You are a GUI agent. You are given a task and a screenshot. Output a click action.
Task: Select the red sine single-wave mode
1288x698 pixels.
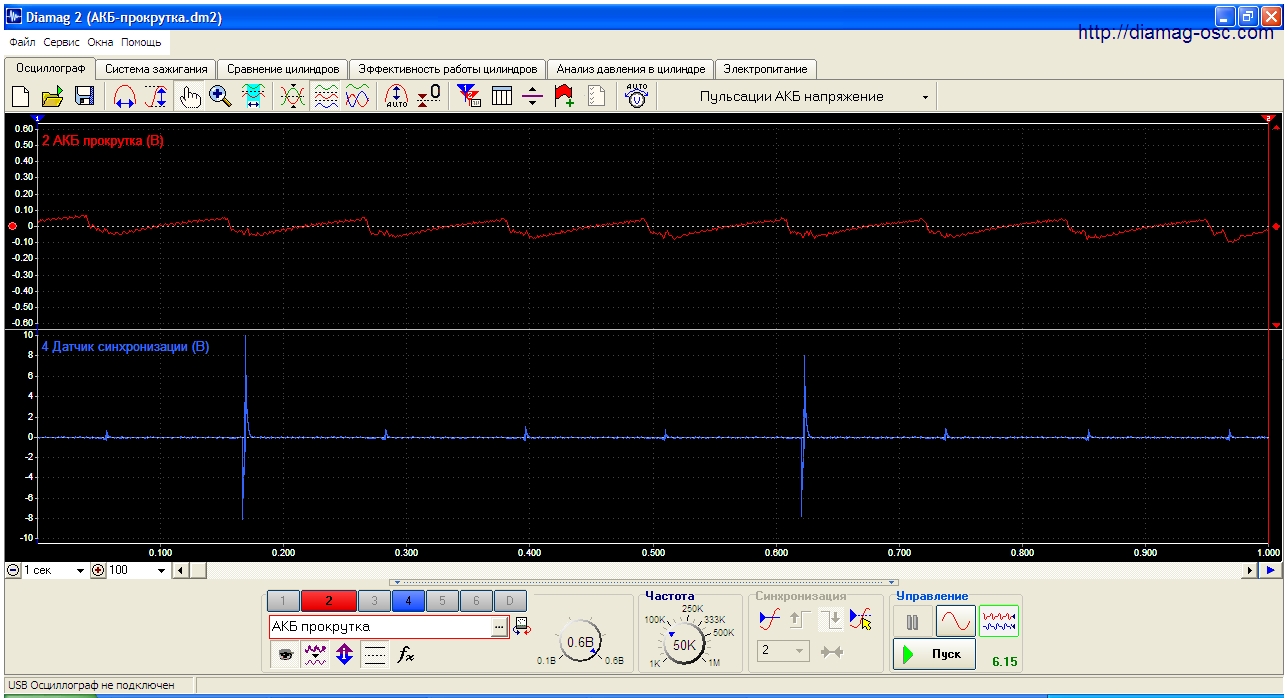(956, 621)
